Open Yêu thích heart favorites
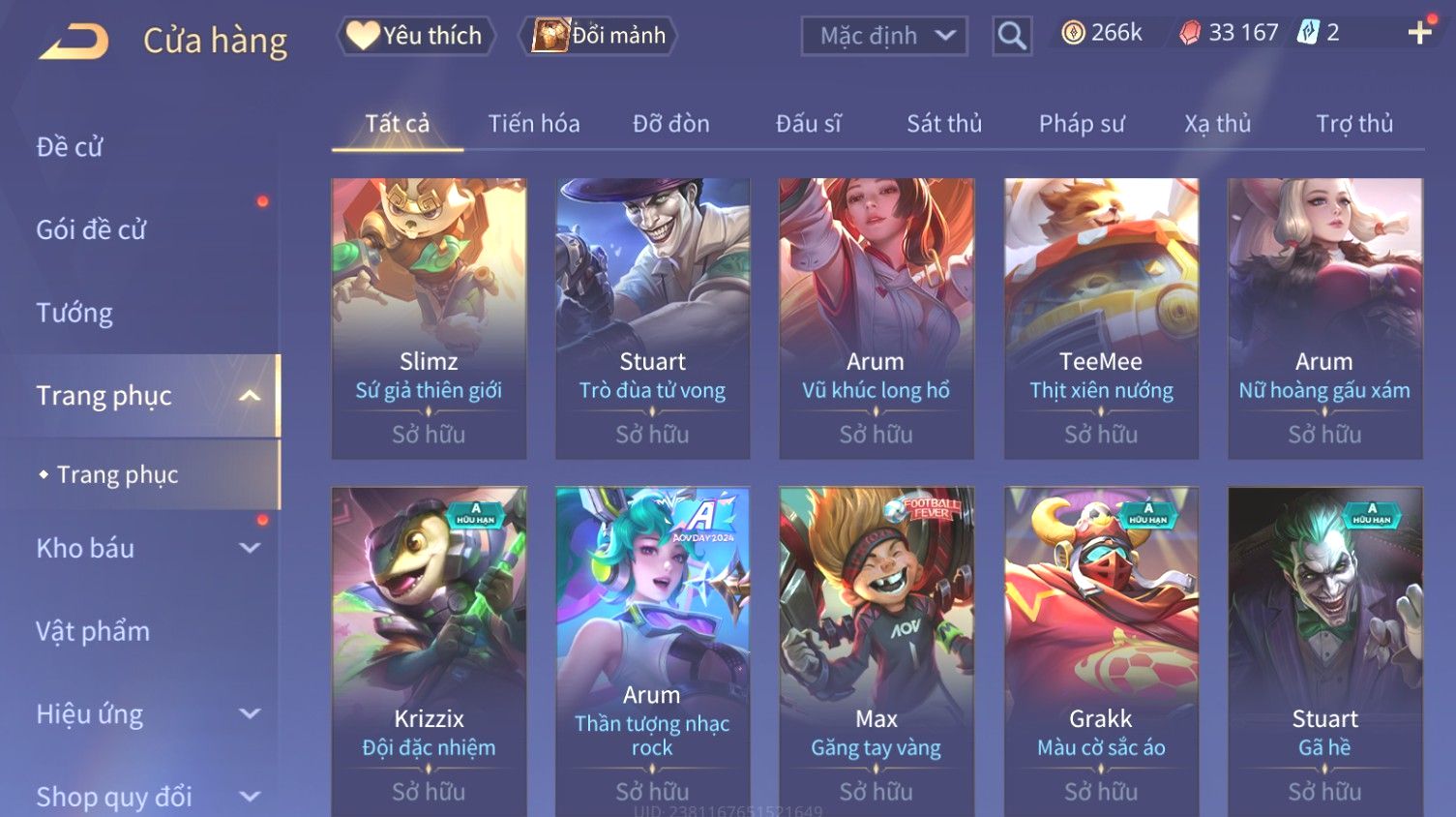1456x817 pixels. pyautogui.click(x=415, y=36)
